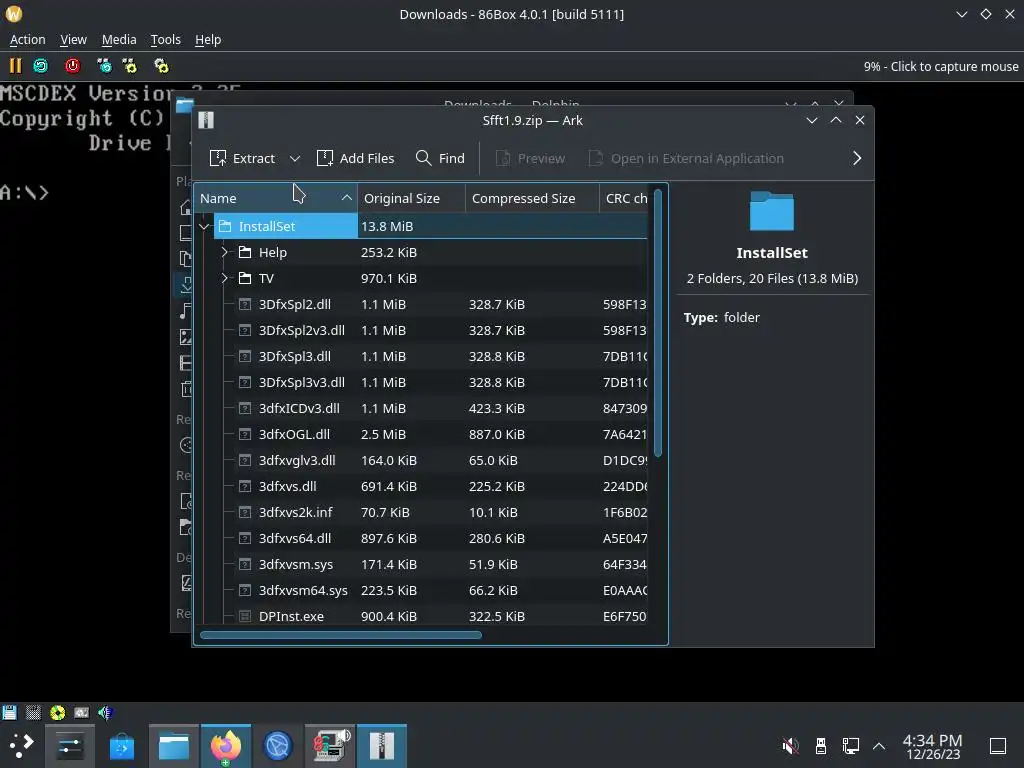Expand the Ark toolbar overflow chevron
The width and height of the screenshot is (1024, 768).
point(857,159)
